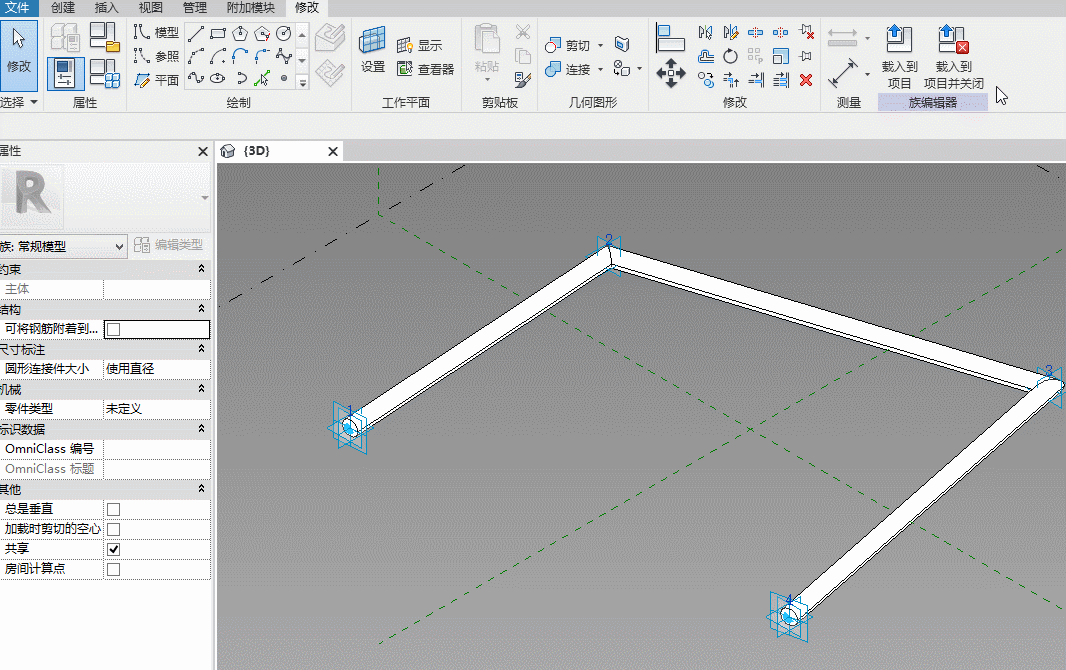Click the 零件类型 value field
This screenshot has width=1066, height=670.
(156, 409)
